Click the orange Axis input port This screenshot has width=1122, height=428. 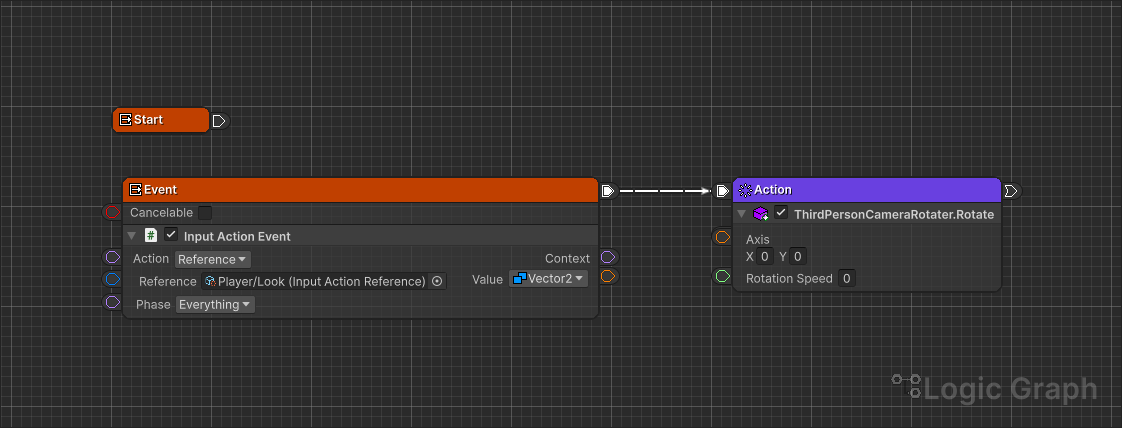[722, 237]
